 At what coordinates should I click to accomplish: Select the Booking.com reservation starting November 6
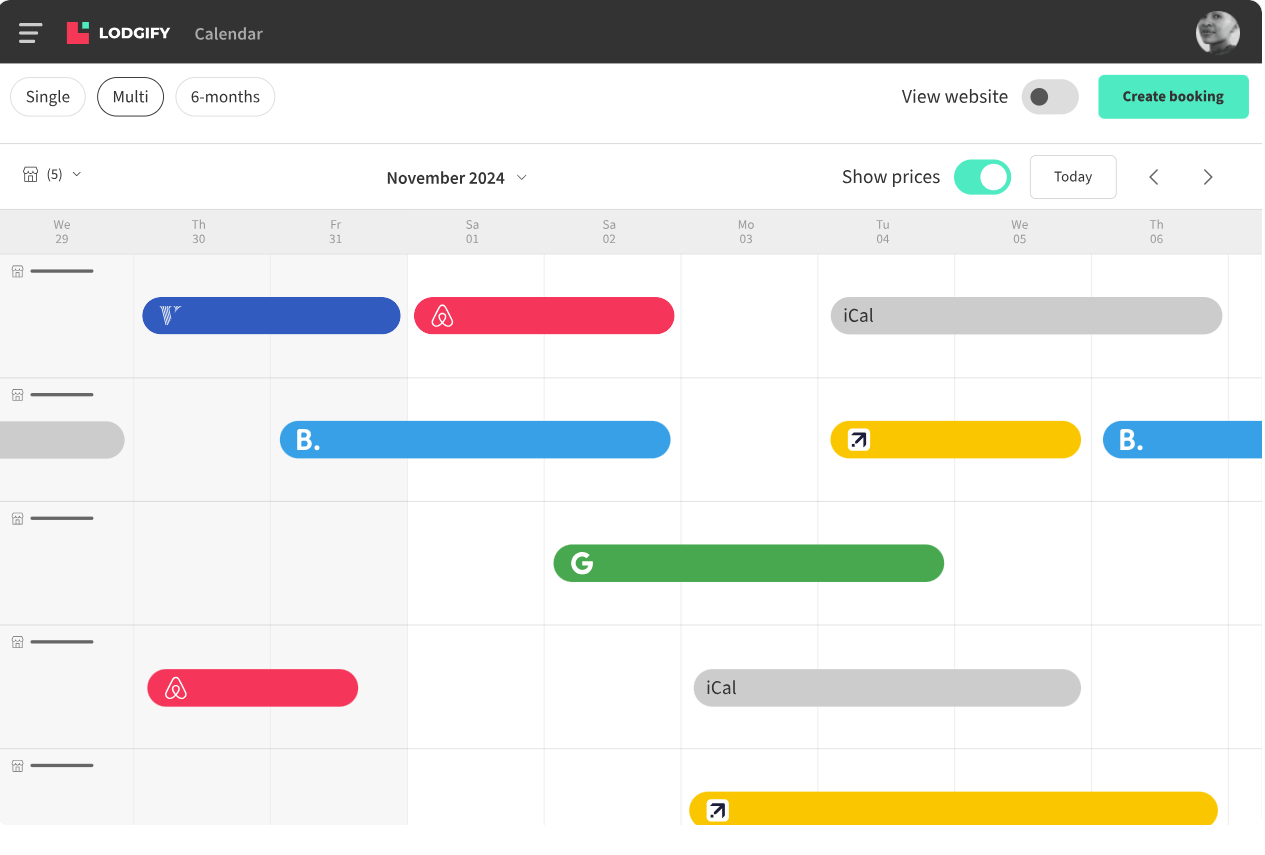pyautogui.click(x=1180, y=439)
